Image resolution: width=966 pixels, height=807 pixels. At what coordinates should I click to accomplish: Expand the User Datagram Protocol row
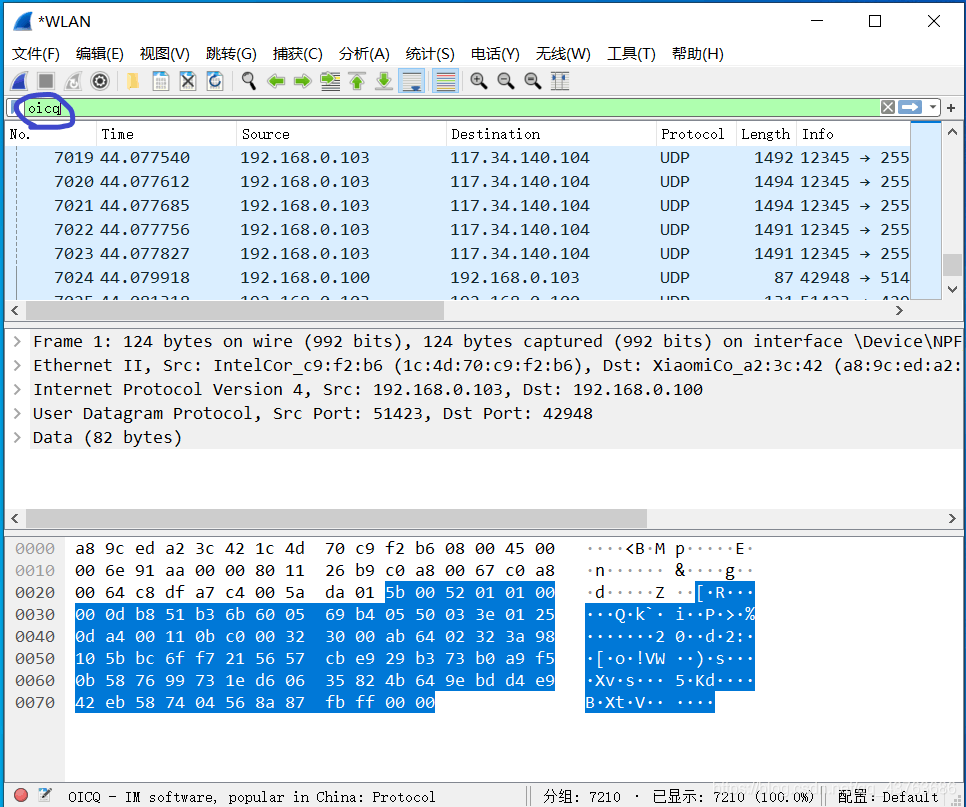tap(17, 413)
